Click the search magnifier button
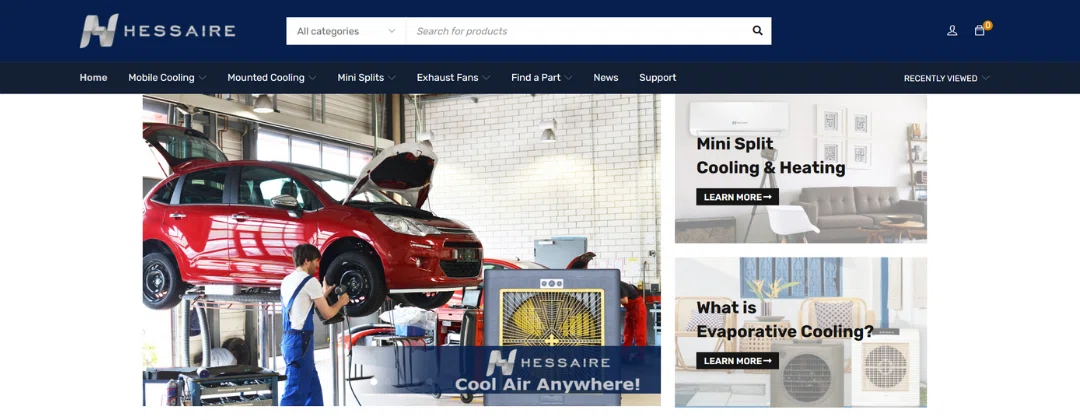 758,31
